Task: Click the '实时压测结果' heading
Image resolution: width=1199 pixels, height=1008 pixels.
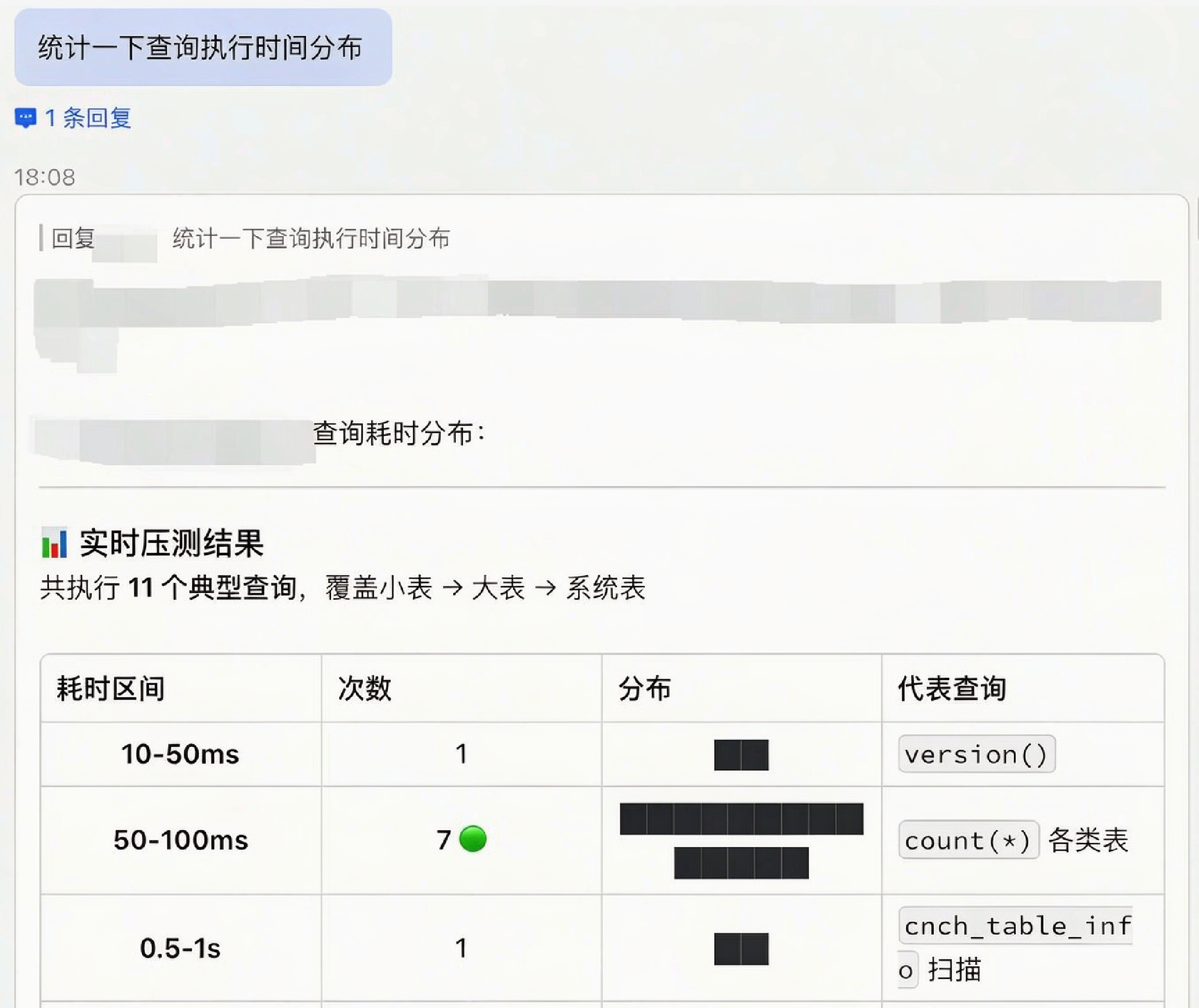Action: pos(172,543)
